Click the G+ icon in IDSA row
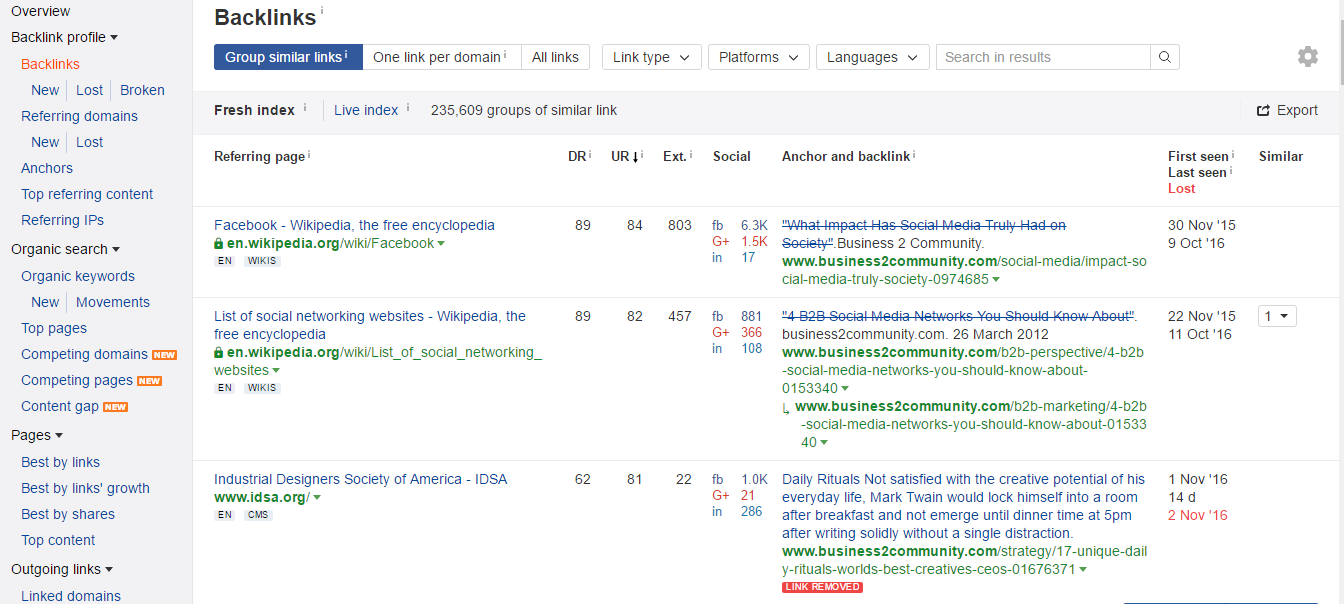 click(x=720, y=495)
